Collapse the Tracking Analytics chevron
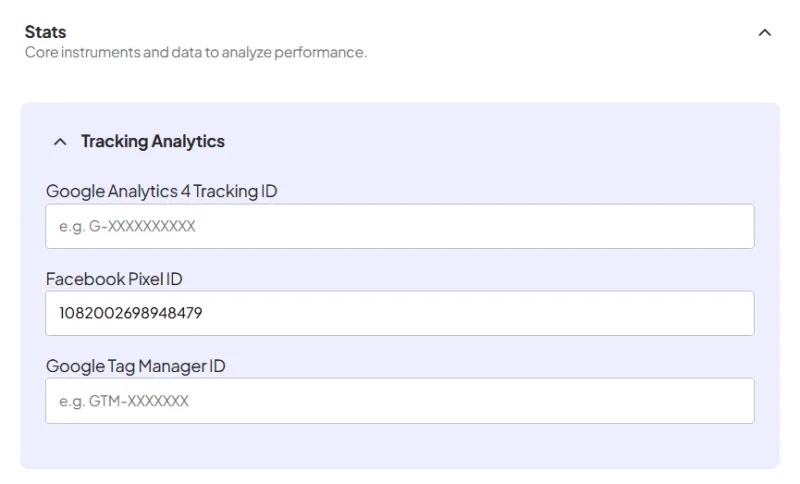 pyautogui.click(x=60, y=142)
